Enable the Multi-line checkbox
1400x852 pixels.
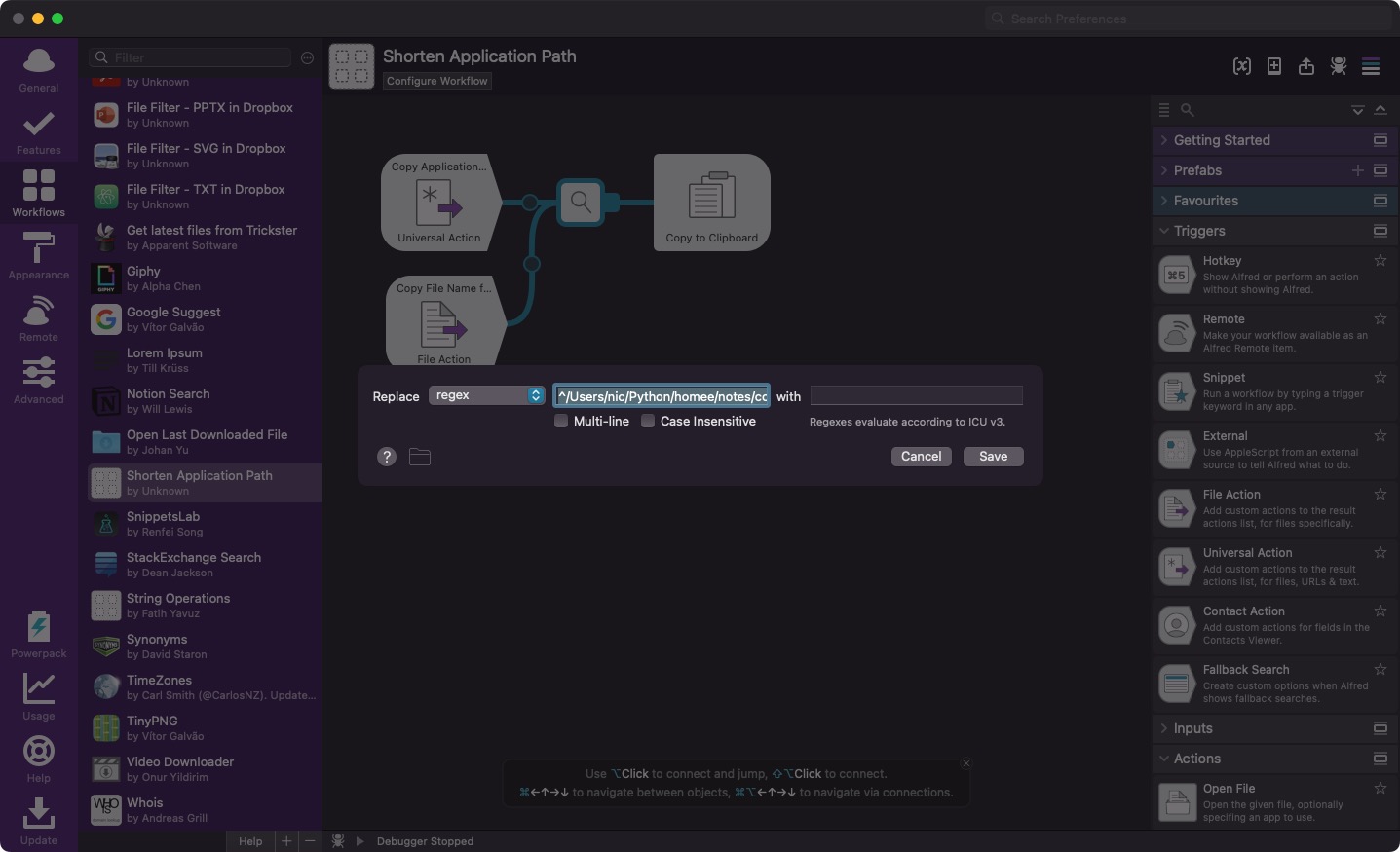(x=561, y=421)
